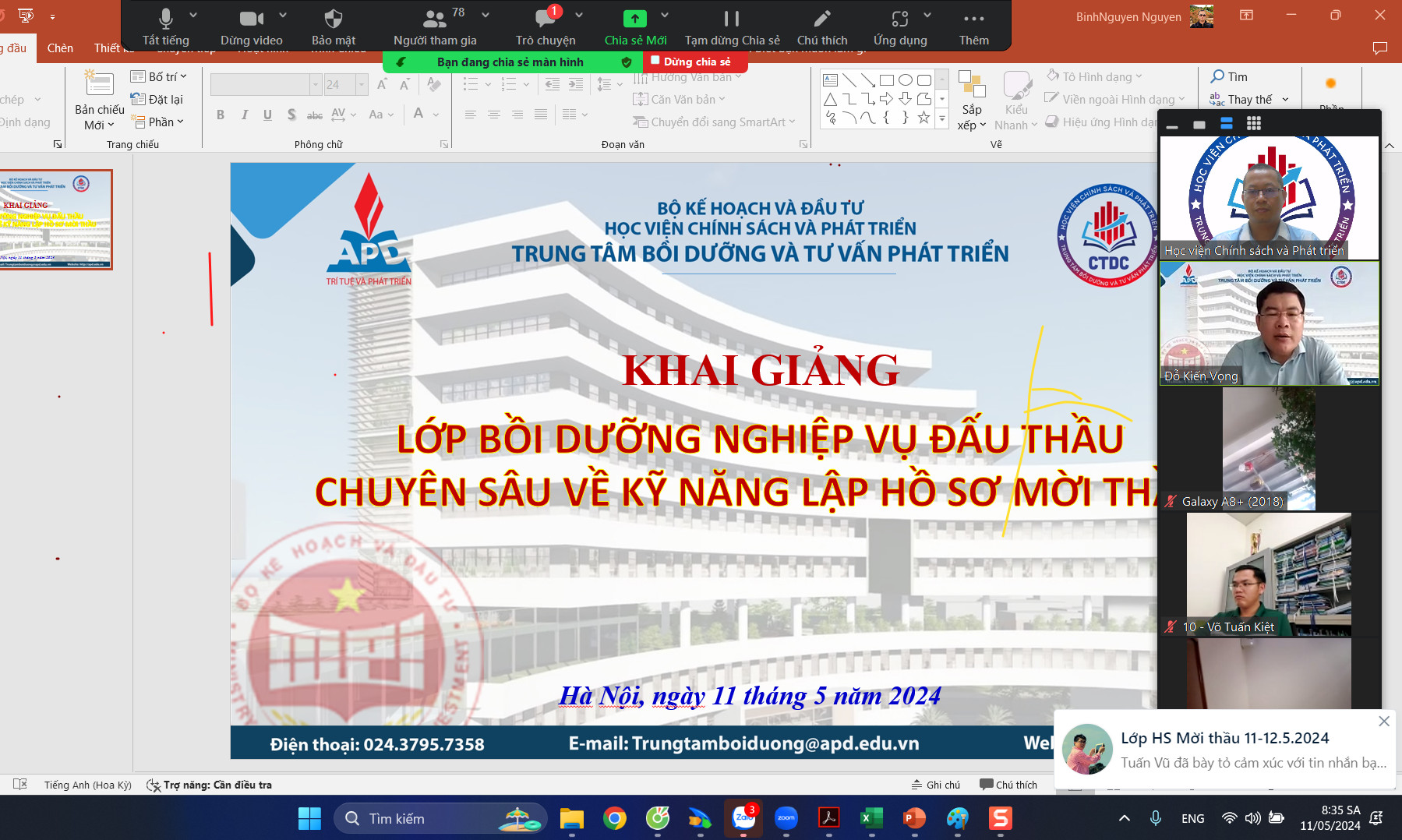
Task: Stop camera using Dừng video
Action: 251,19
